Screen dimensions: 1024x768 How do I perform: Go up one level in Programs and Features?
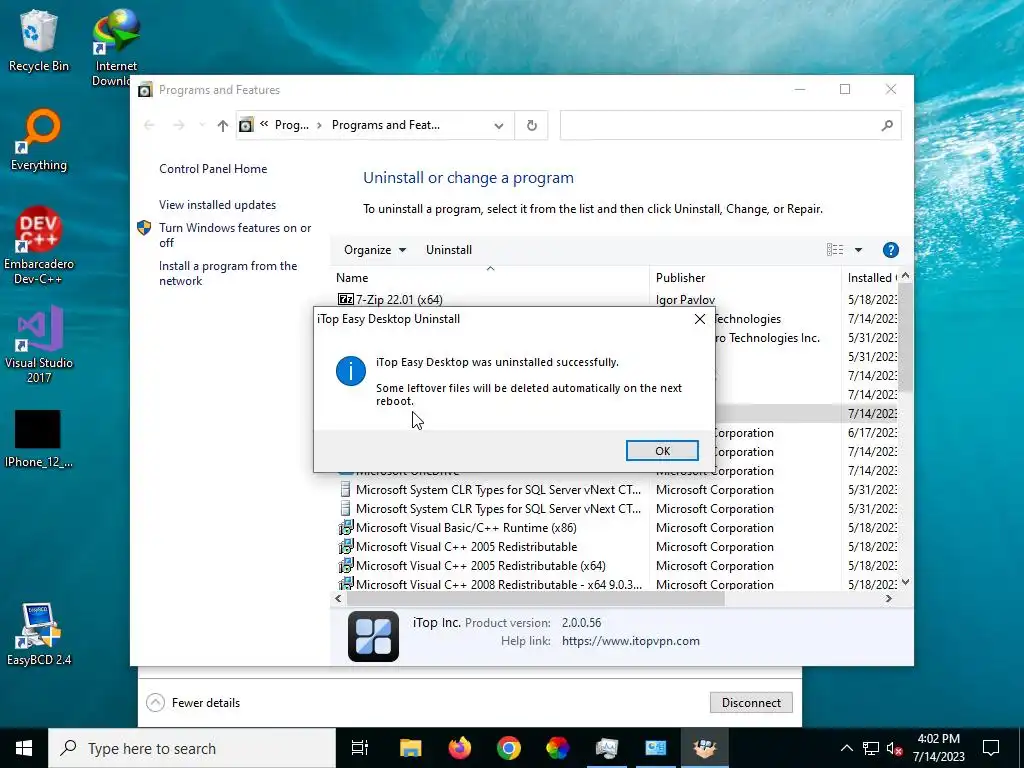tap(223, 125)
